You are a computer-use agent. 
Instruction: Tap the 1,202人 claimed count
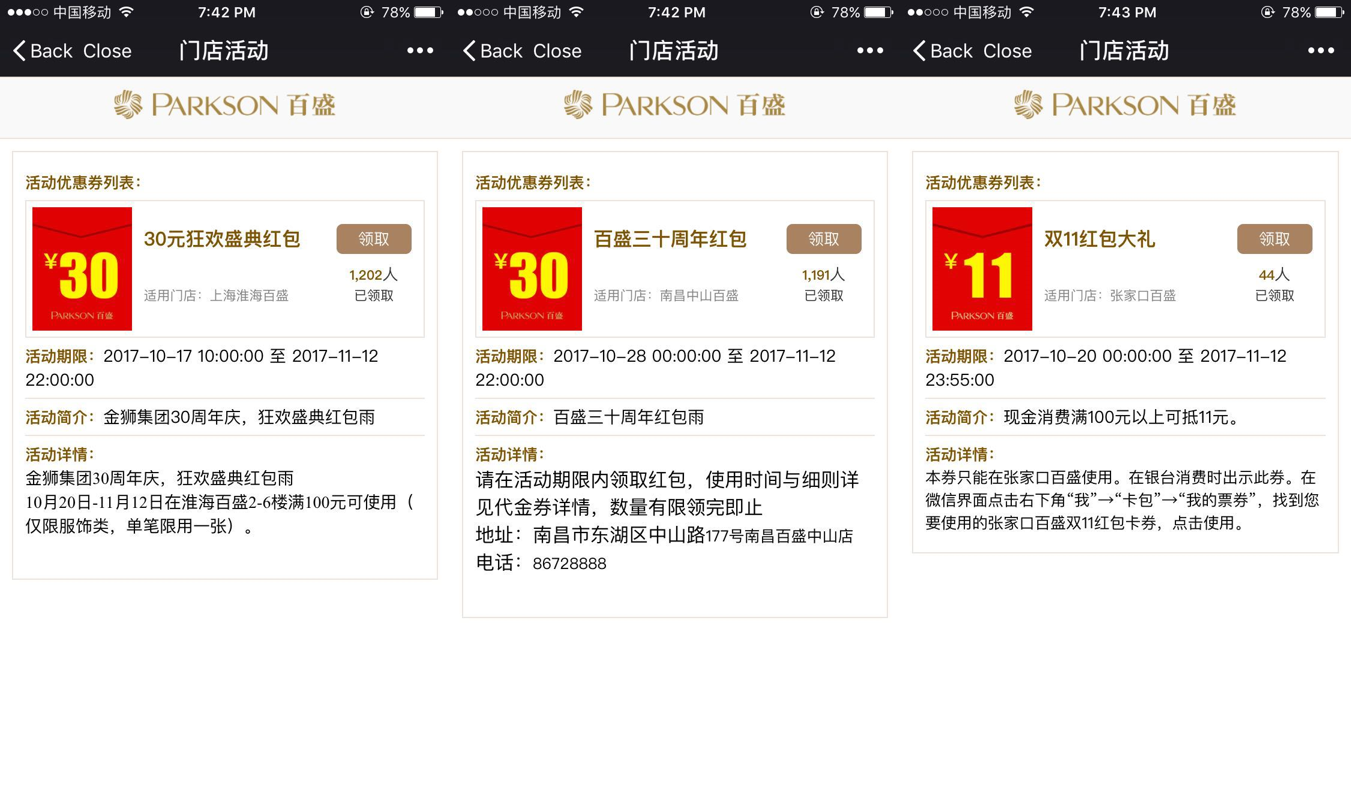[x=374, y=275]
